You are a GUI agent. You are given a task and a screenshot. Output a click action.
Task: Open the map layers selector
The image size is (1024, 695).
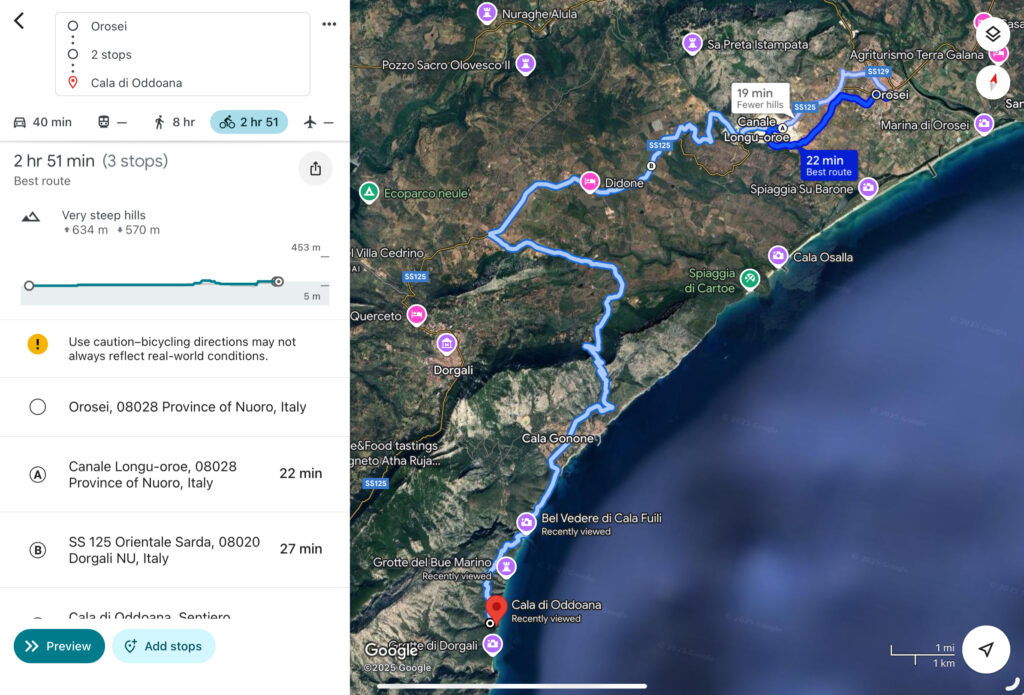(992, 33)
